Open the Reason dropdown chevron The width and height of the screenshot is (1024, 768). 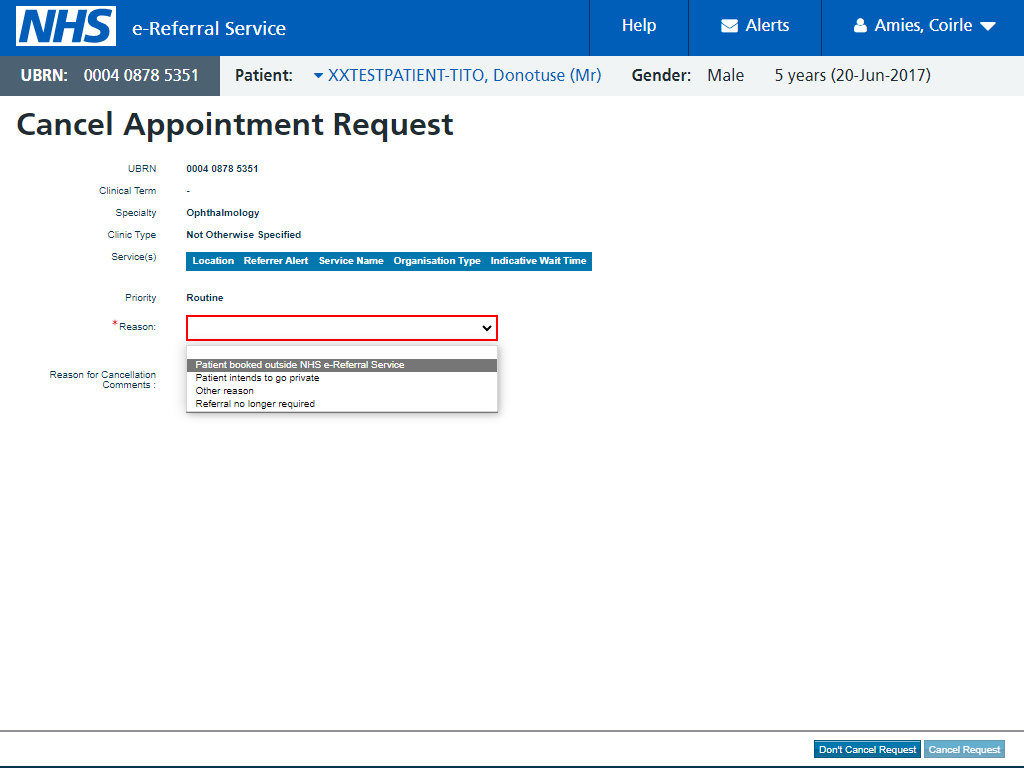pyautogui.click(x=487, y=328)
